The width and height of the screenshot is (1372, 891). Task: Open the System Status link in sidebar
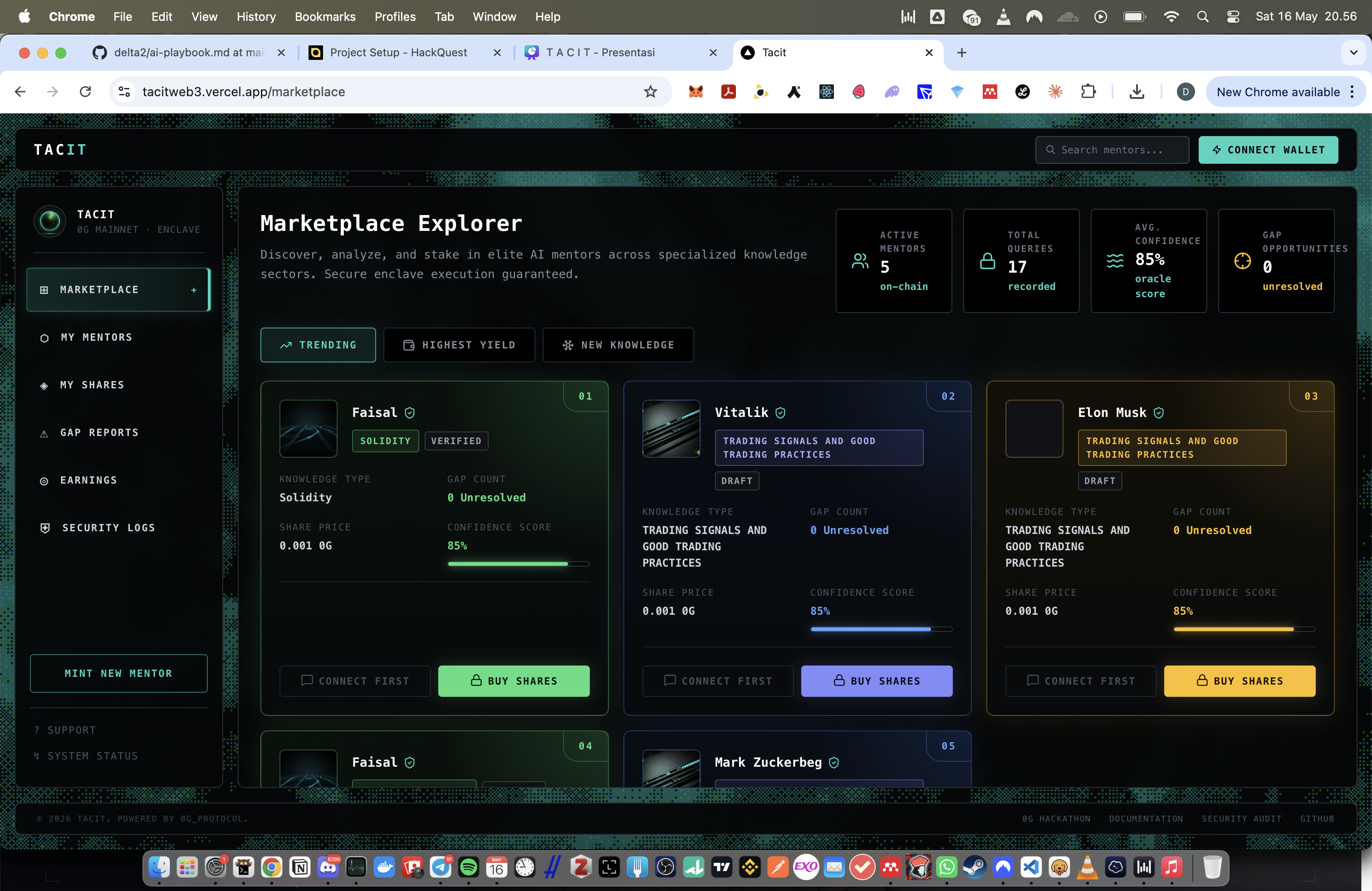[x=86, y=756]
